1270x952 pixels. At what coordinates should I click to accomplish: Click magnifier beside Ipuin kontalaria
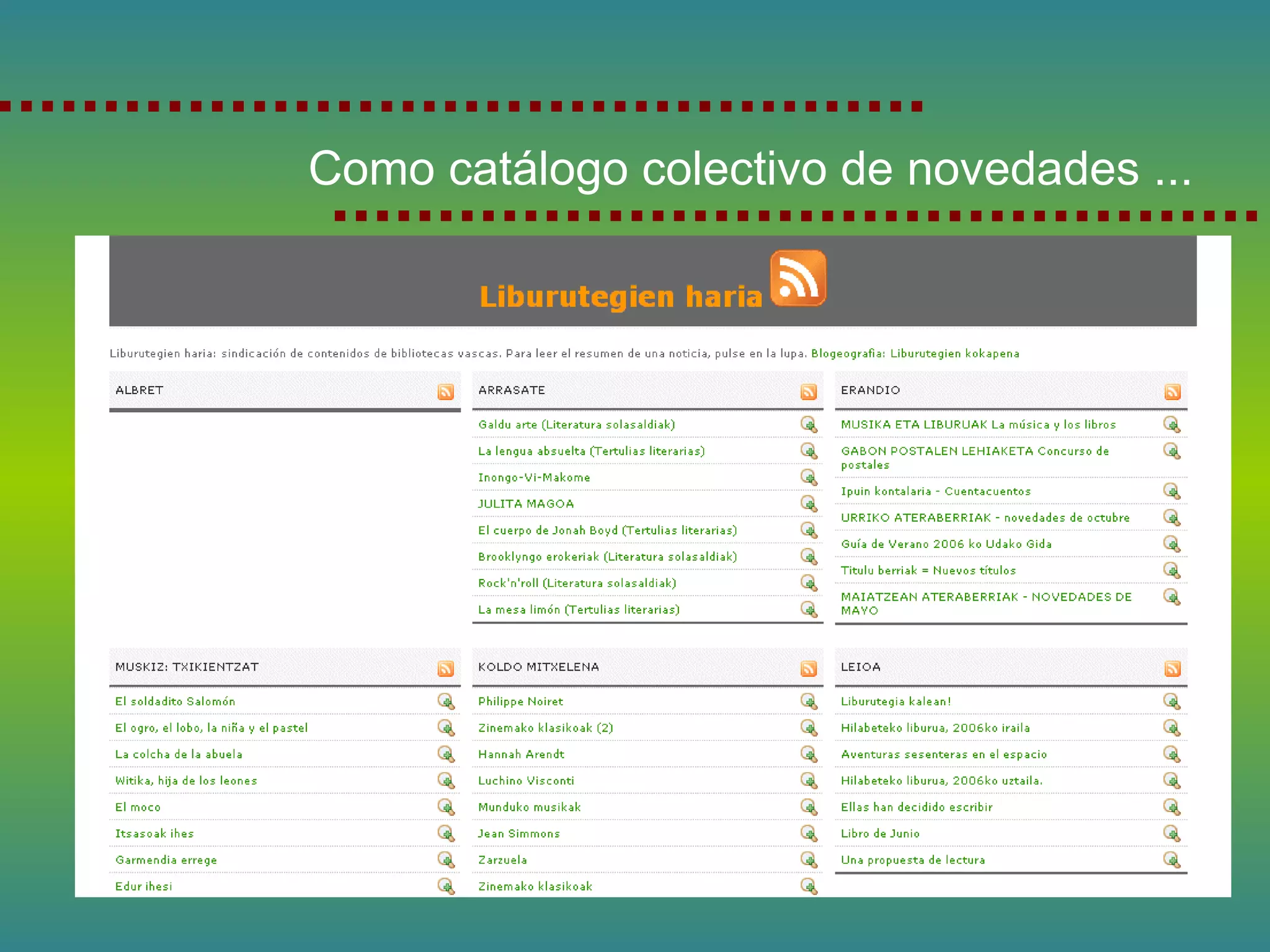point(1171,491)
